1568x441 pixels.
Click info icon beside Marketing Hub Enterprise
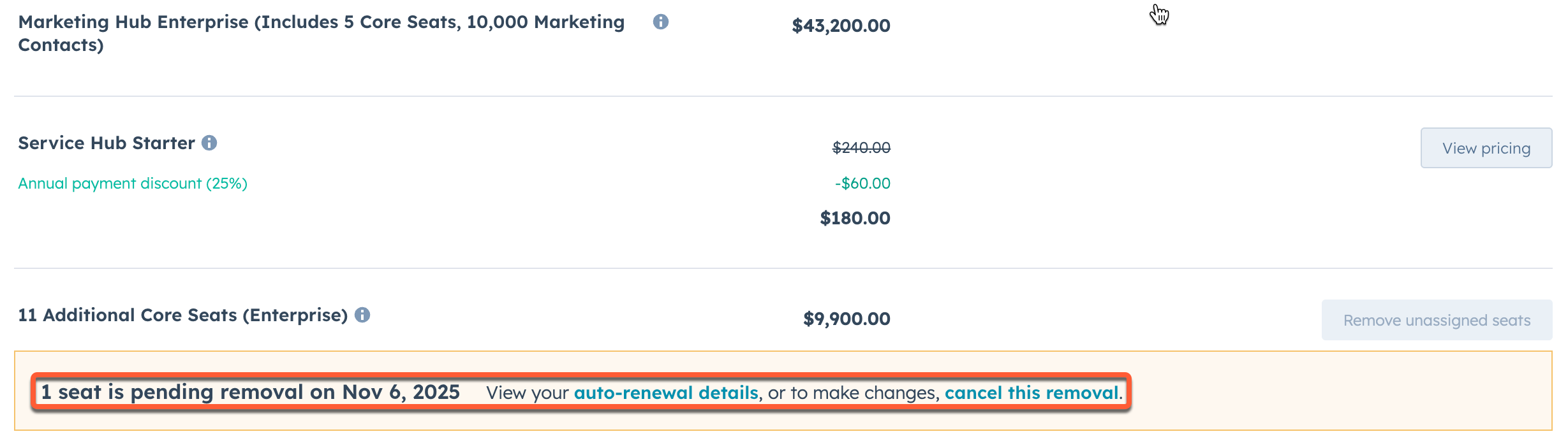(661, 22)
